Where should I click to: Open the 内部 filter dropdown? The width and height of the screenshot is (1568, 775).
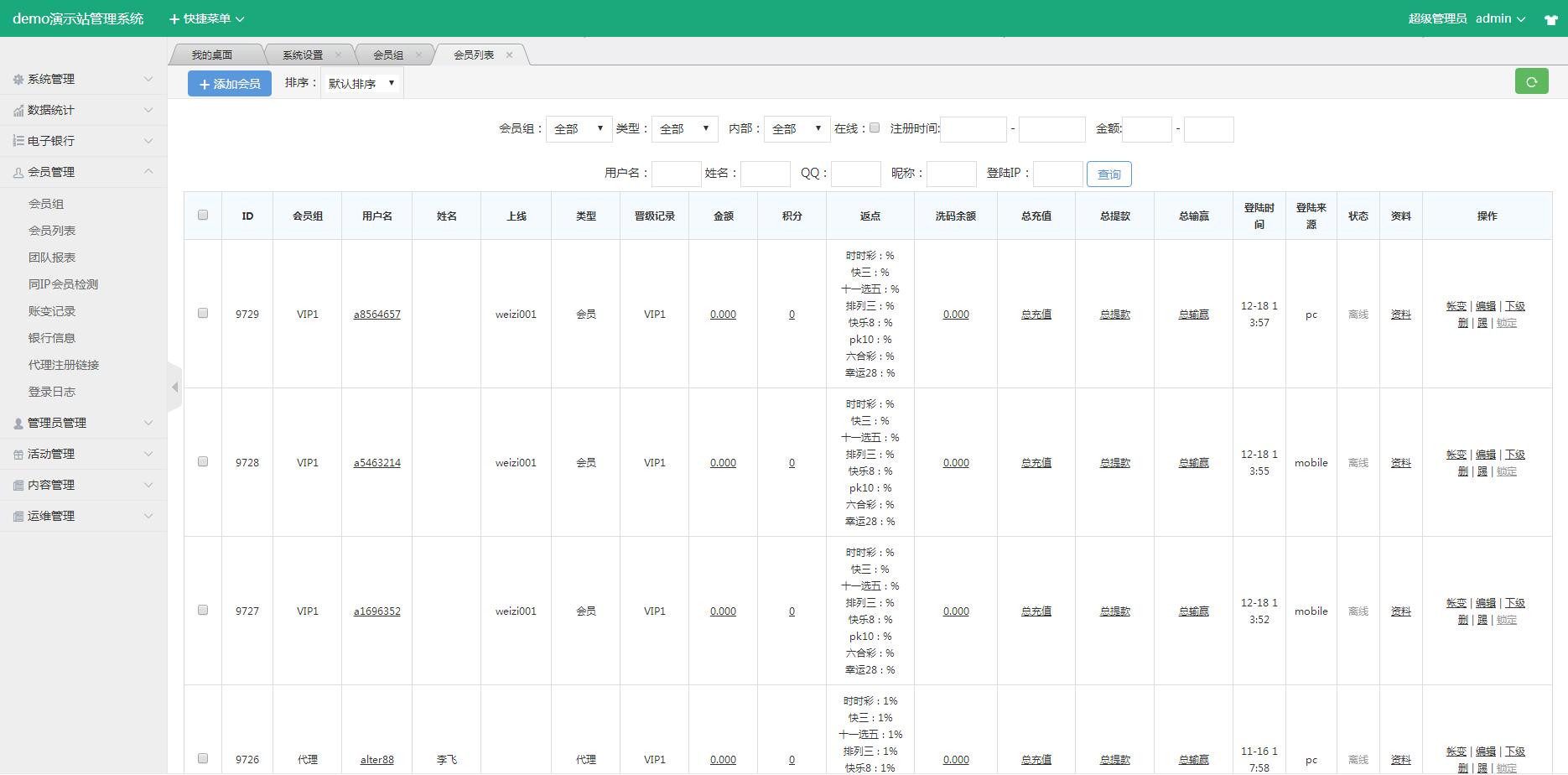click(797, 129)
